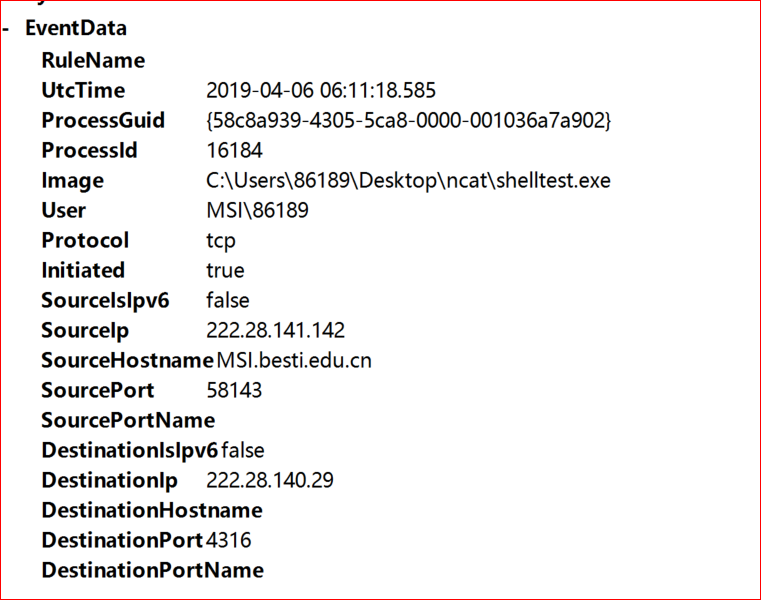Select the SourceHostname MSI.besti.edu.cn

pyautogui.click(x=294, y=360)
